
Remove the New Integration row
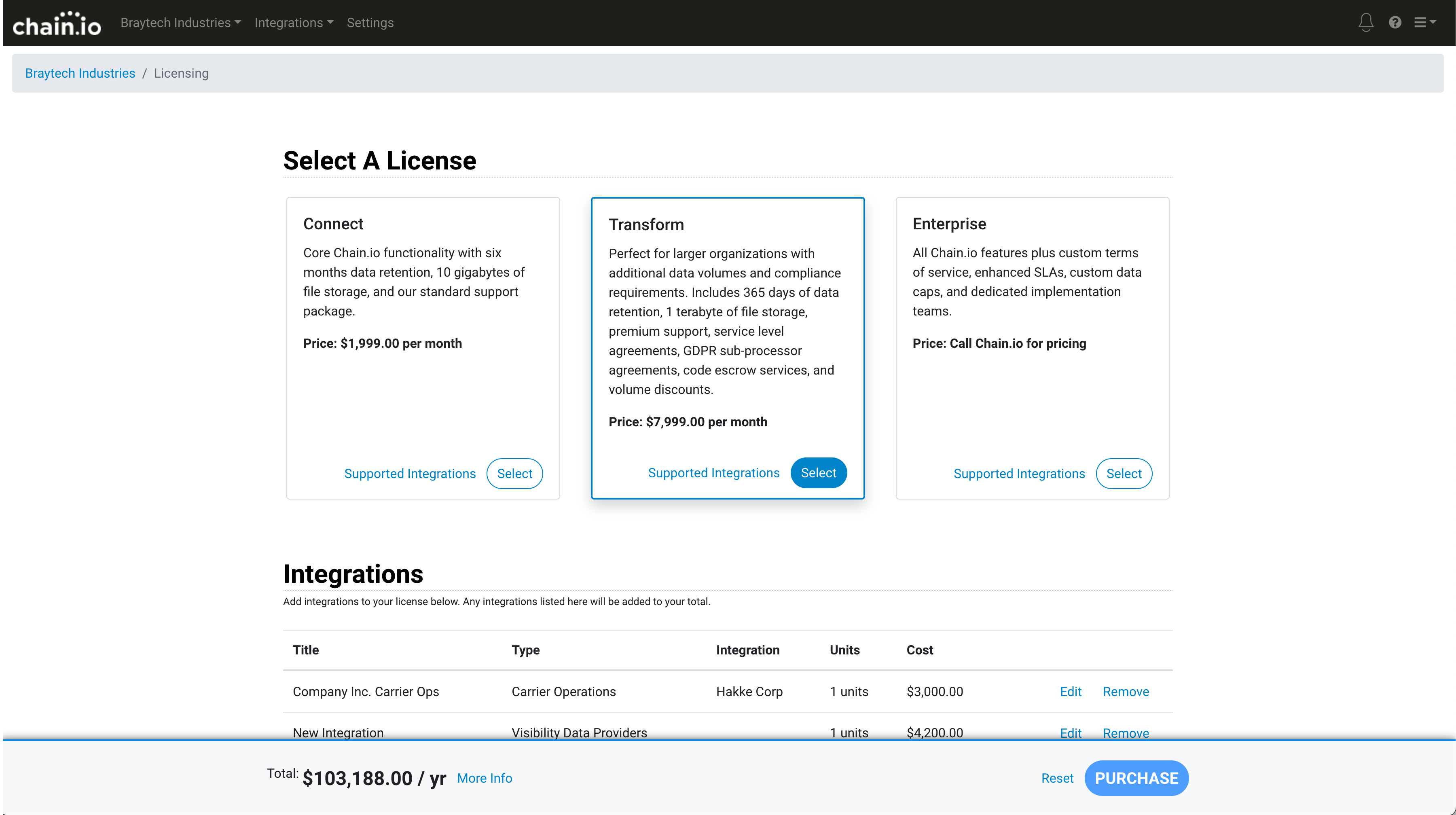pos(1125,732)
